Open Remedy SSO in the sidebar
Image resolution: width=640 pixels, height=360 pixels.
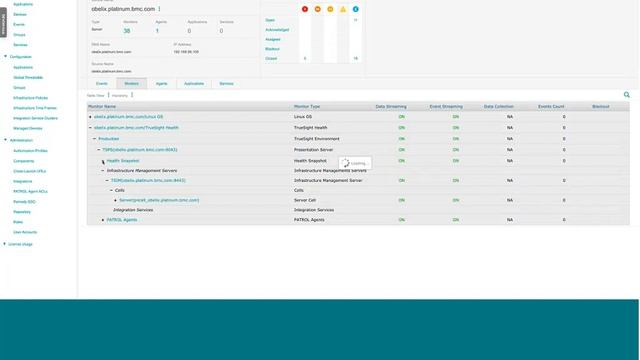coord(24,202)
